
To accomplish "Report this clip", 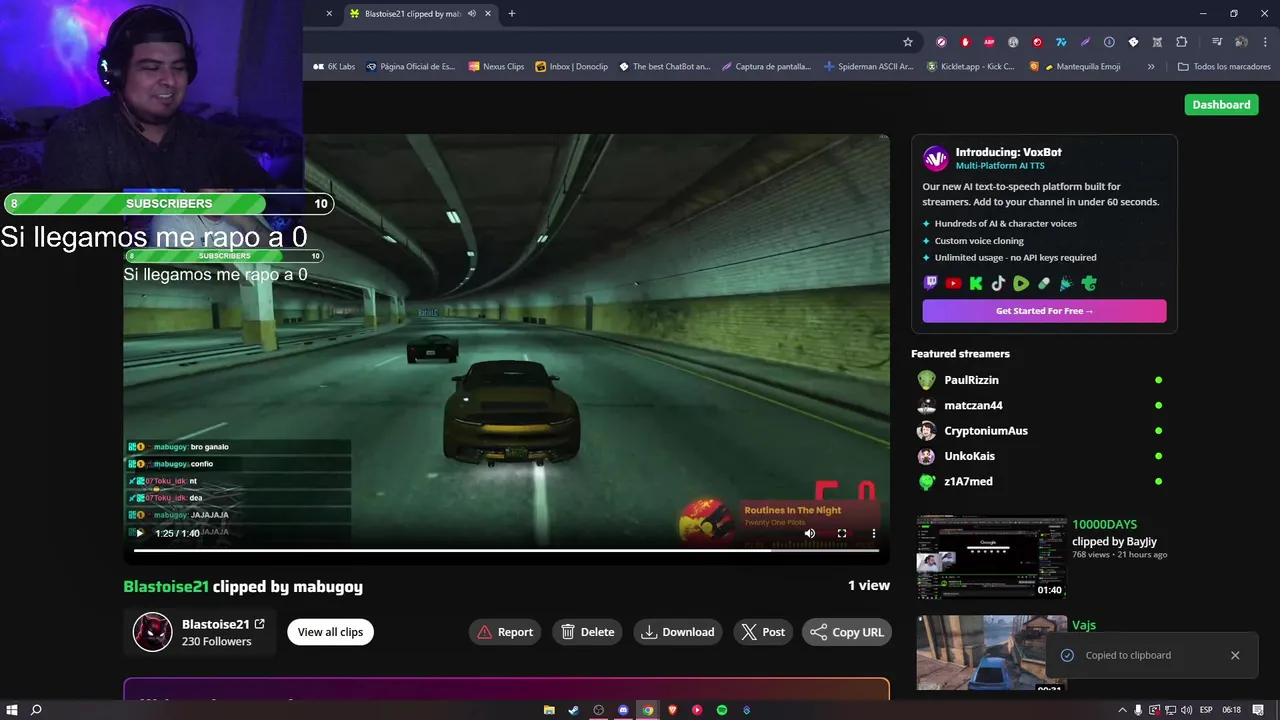I will [x=505, y=632].
